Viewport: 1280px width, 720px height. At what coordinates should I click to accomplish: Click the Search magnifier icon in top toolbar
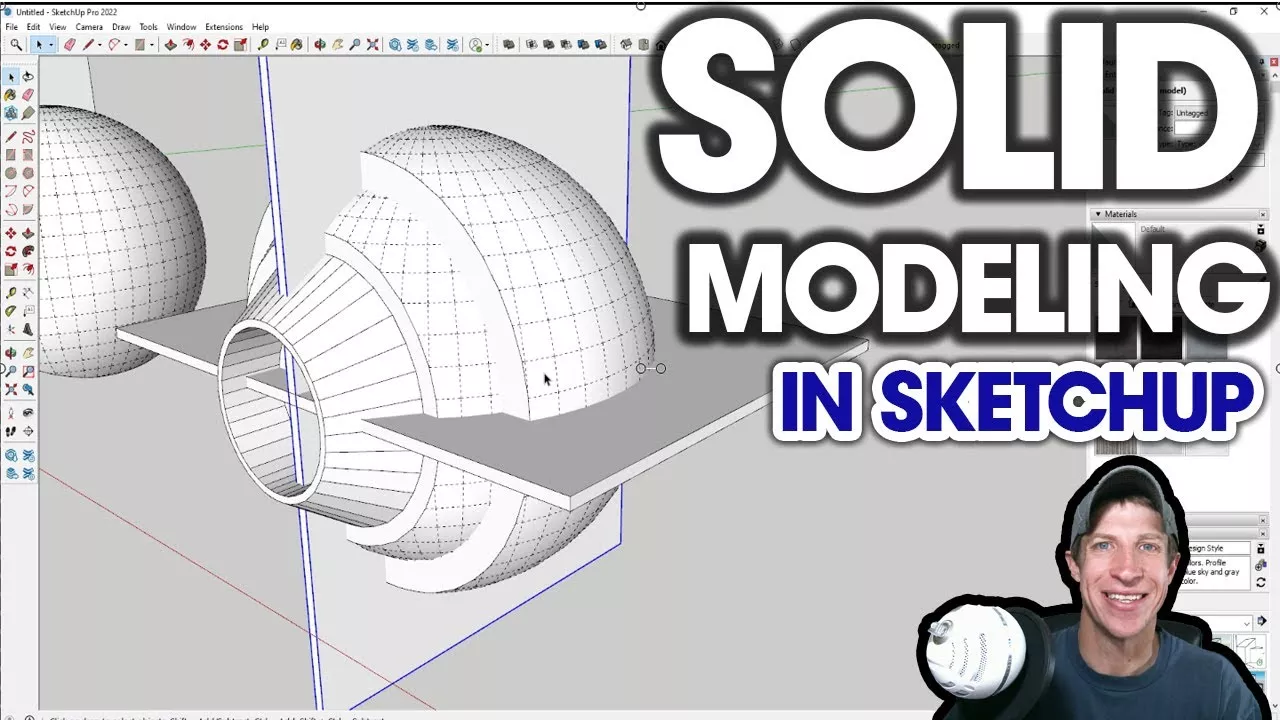(16, 44)
